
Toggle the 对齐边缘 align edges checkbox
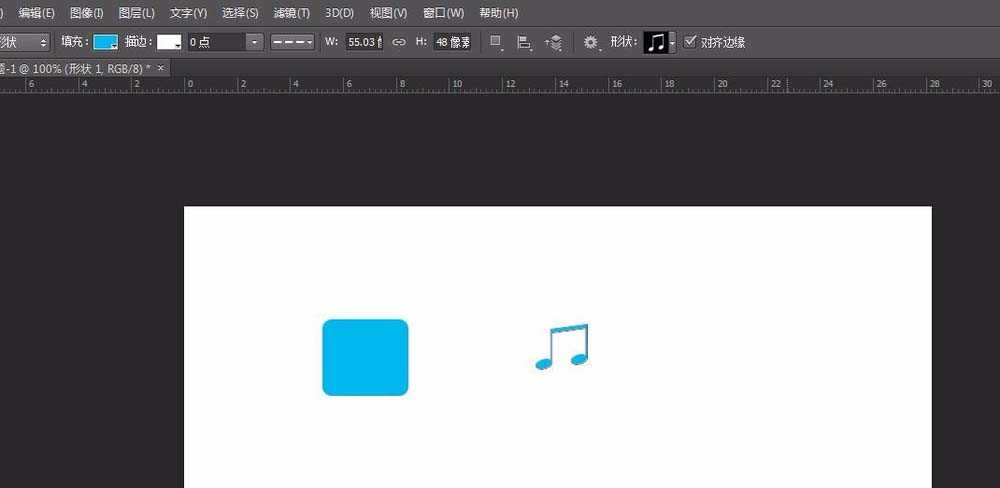[x=690, y=42]
